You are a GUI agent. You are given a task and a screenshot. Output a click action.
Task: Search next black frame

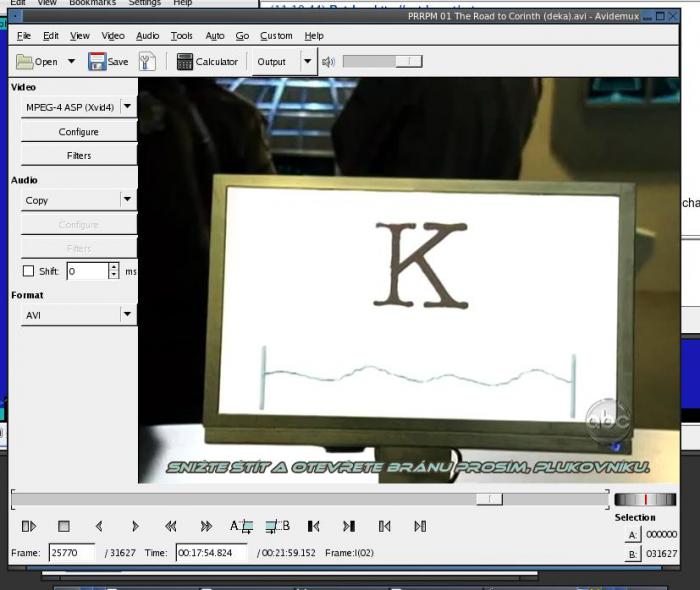[349, 527]
